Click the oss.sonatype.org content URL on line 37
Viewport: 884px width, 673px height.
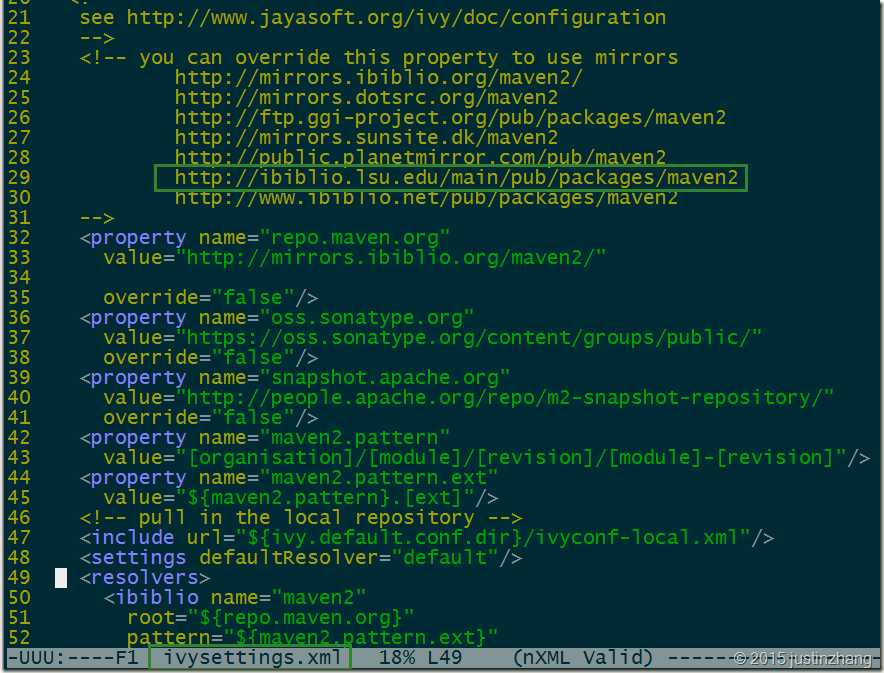coord(468,338)
